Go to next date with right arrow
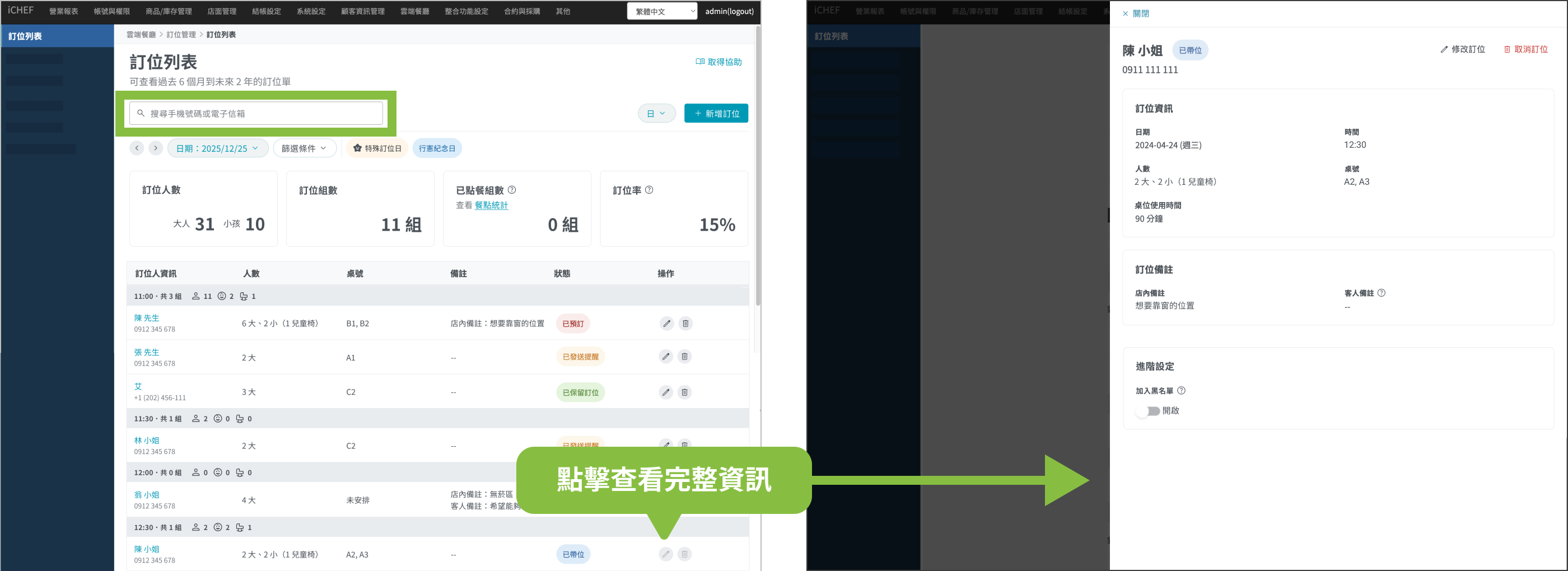Image resolution: width=1568 pixels, height=571 pixels. click(156, 148)
